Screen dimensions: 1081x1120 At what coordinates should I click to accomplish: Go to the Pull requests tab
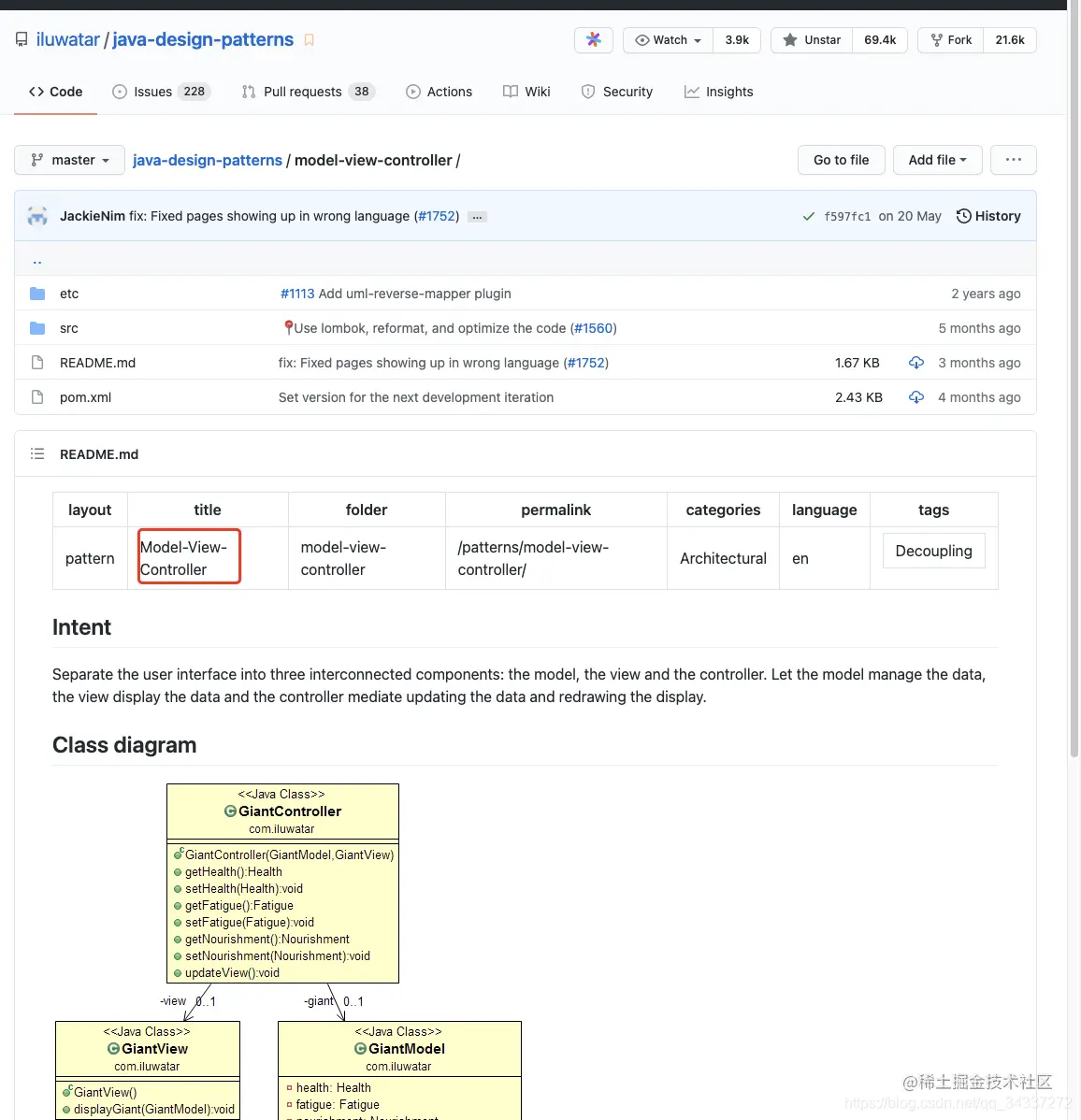308,92
